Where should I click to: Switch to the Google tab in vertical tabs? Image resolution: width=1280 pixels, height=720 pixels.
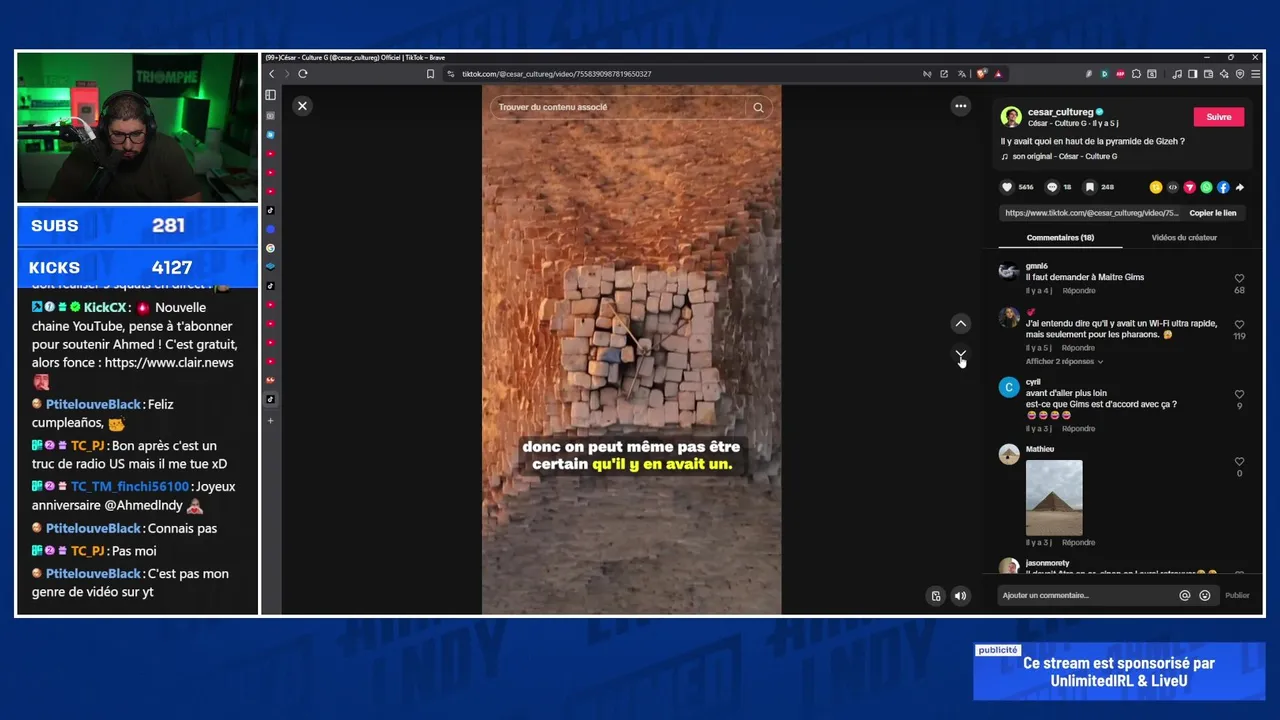(x=270, y=248)
